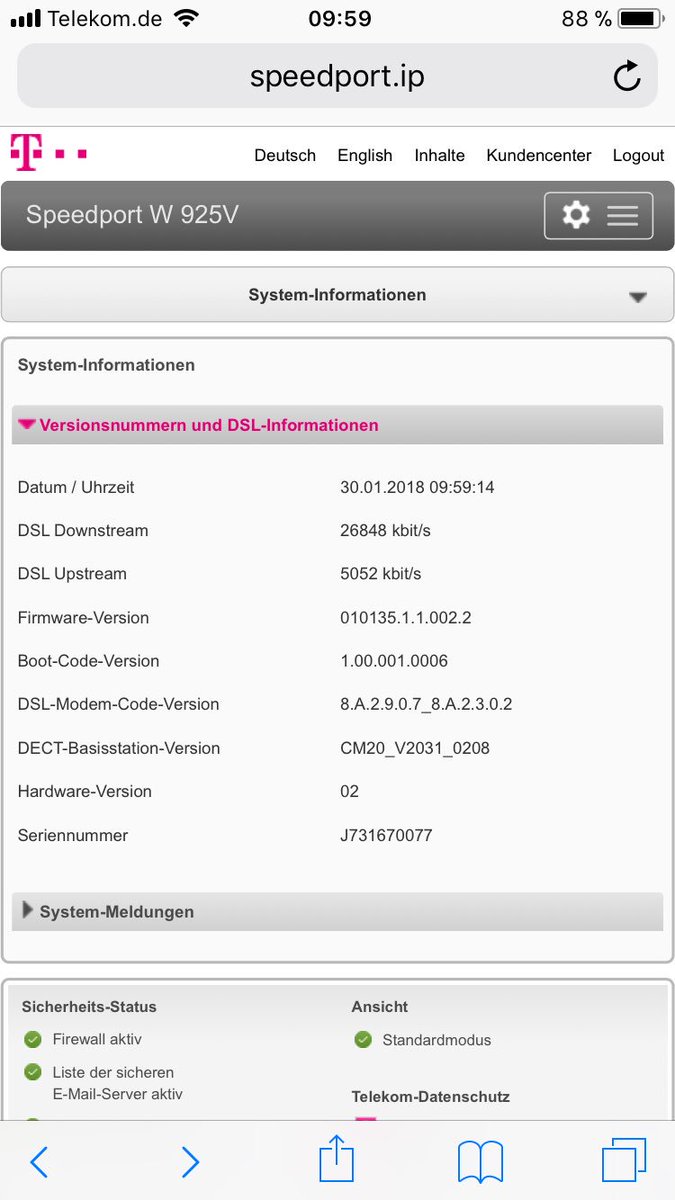This screenshot has width=675, height=1200.
Task: Select firmware version 010135.1.1.002.2
Action: pyautogui.click(x=406, y=618)
